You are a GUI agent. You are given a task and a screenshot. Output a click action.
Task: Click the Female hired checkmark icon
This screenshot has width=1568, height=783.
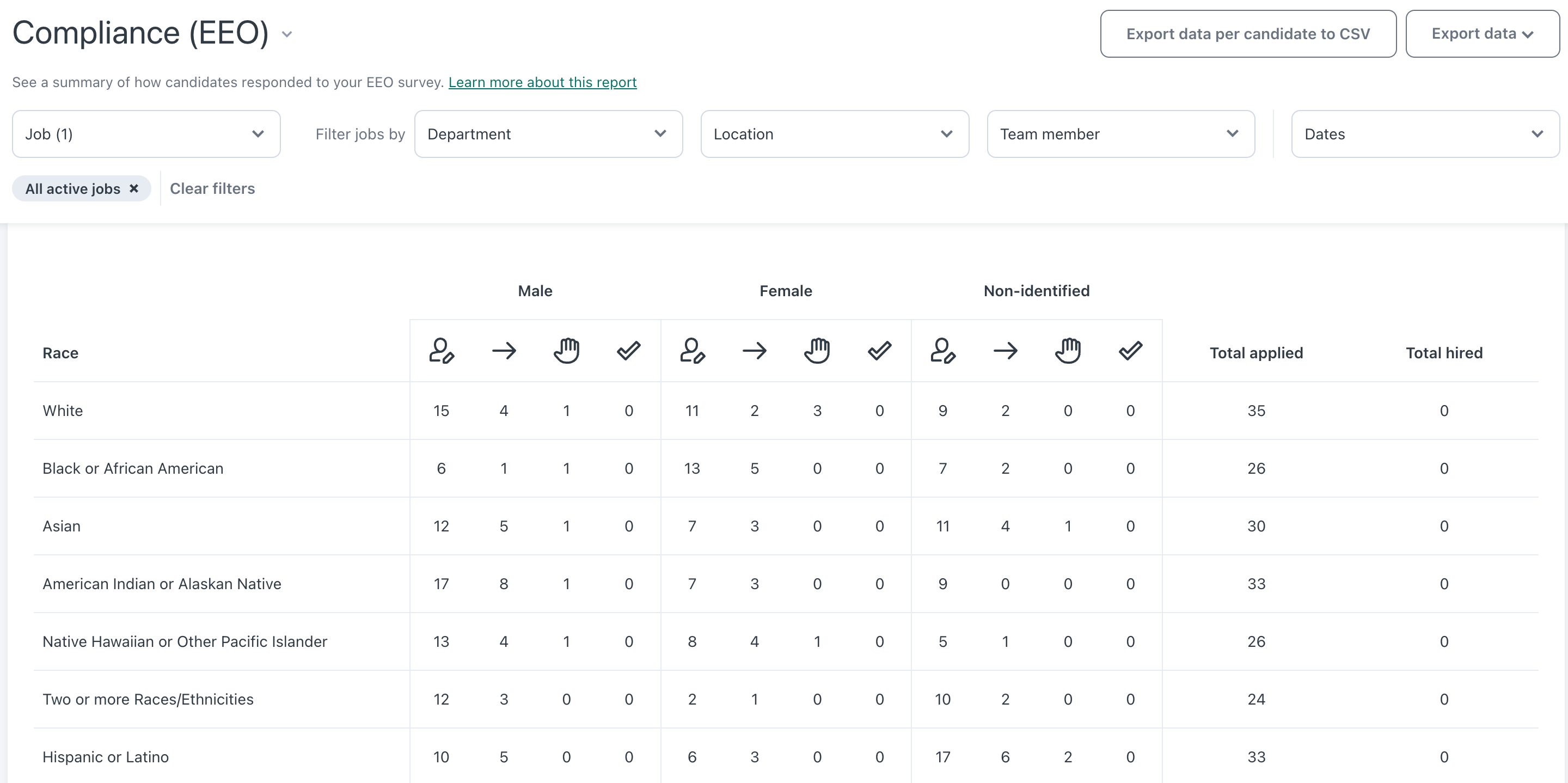click(880, 351)
